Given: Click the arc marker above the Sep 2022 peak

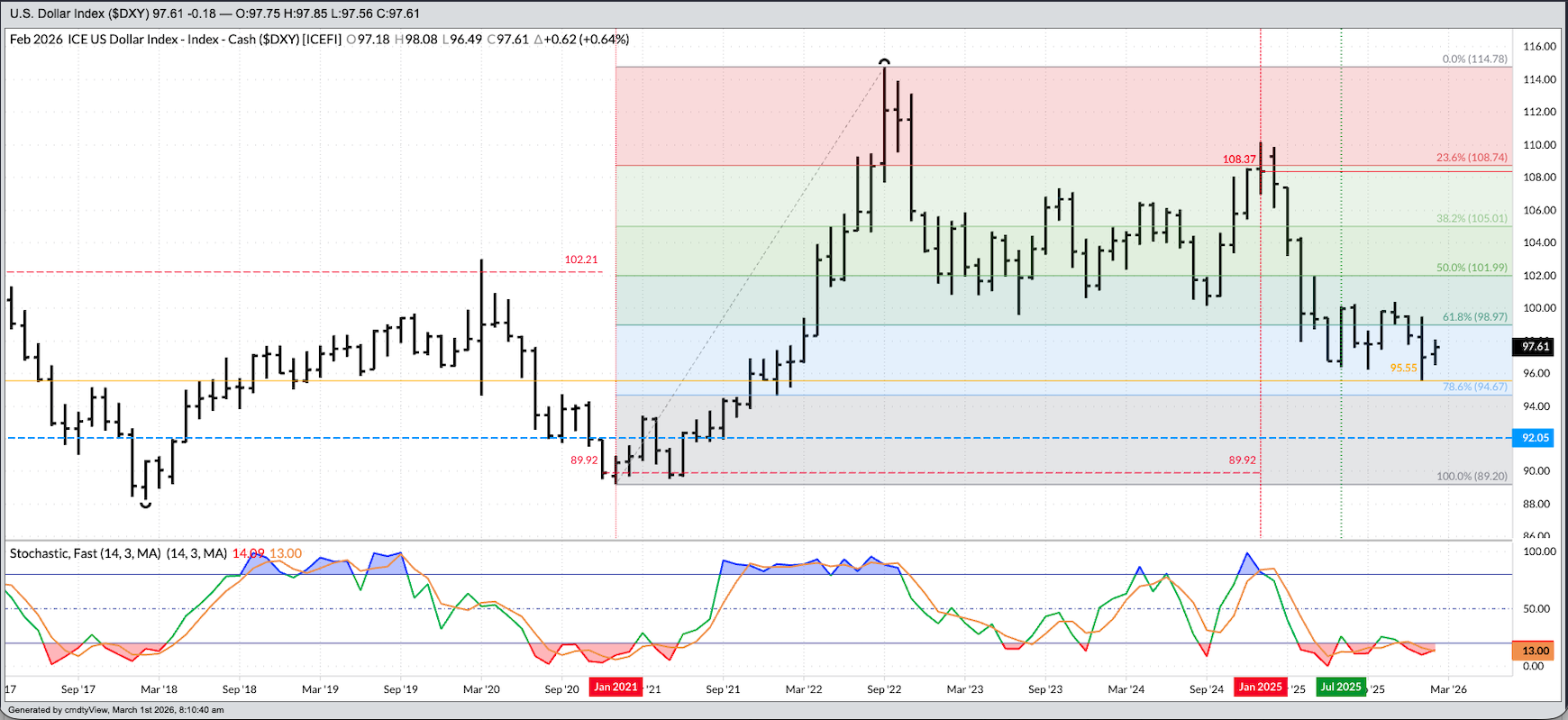Looking at the screenshot, I should [884, 62].
